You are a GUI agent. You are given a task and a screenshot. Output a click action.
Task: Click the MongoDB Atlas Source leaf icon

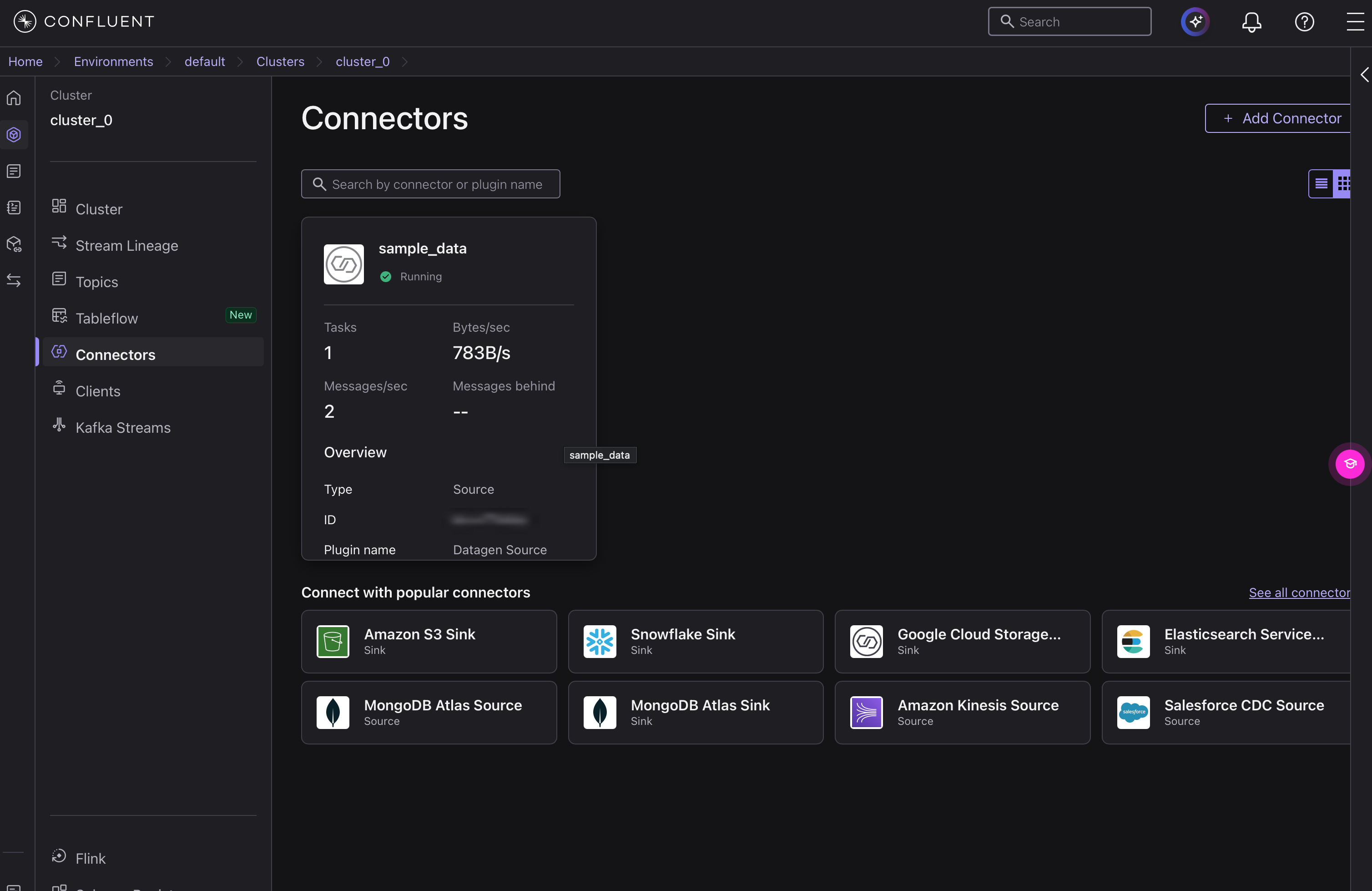(333, 712)
